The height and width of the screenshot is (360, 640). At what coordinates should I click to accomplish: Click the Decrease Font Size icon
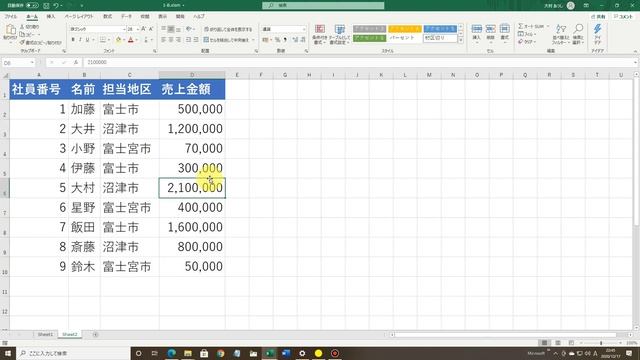(x=151, y=29)
